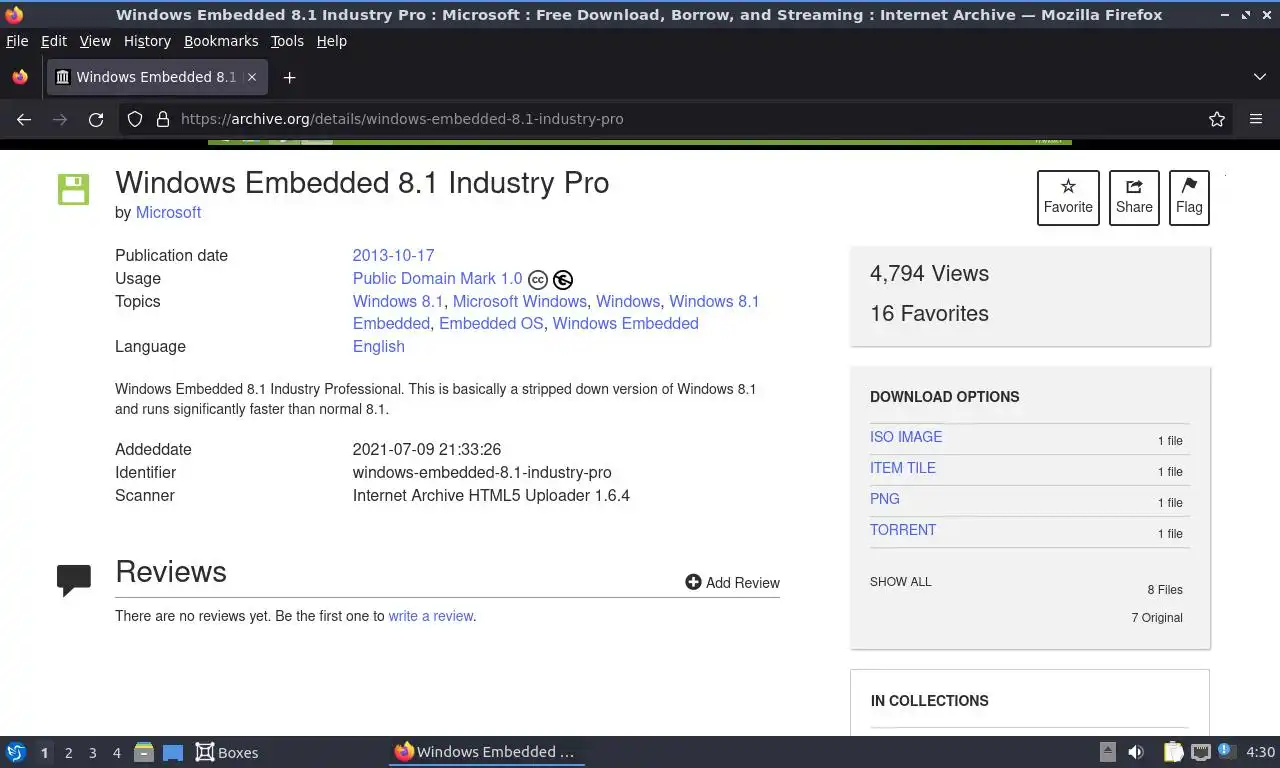Click the eject removable media tray icon
Viewport: 1280px width, 768px height.
tap(1108, 752)
